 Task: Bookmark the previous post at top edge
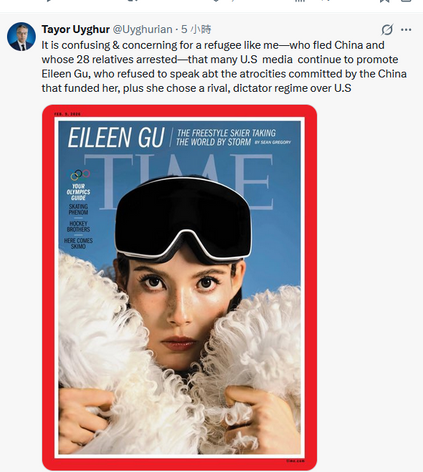[x=384, y=1]
